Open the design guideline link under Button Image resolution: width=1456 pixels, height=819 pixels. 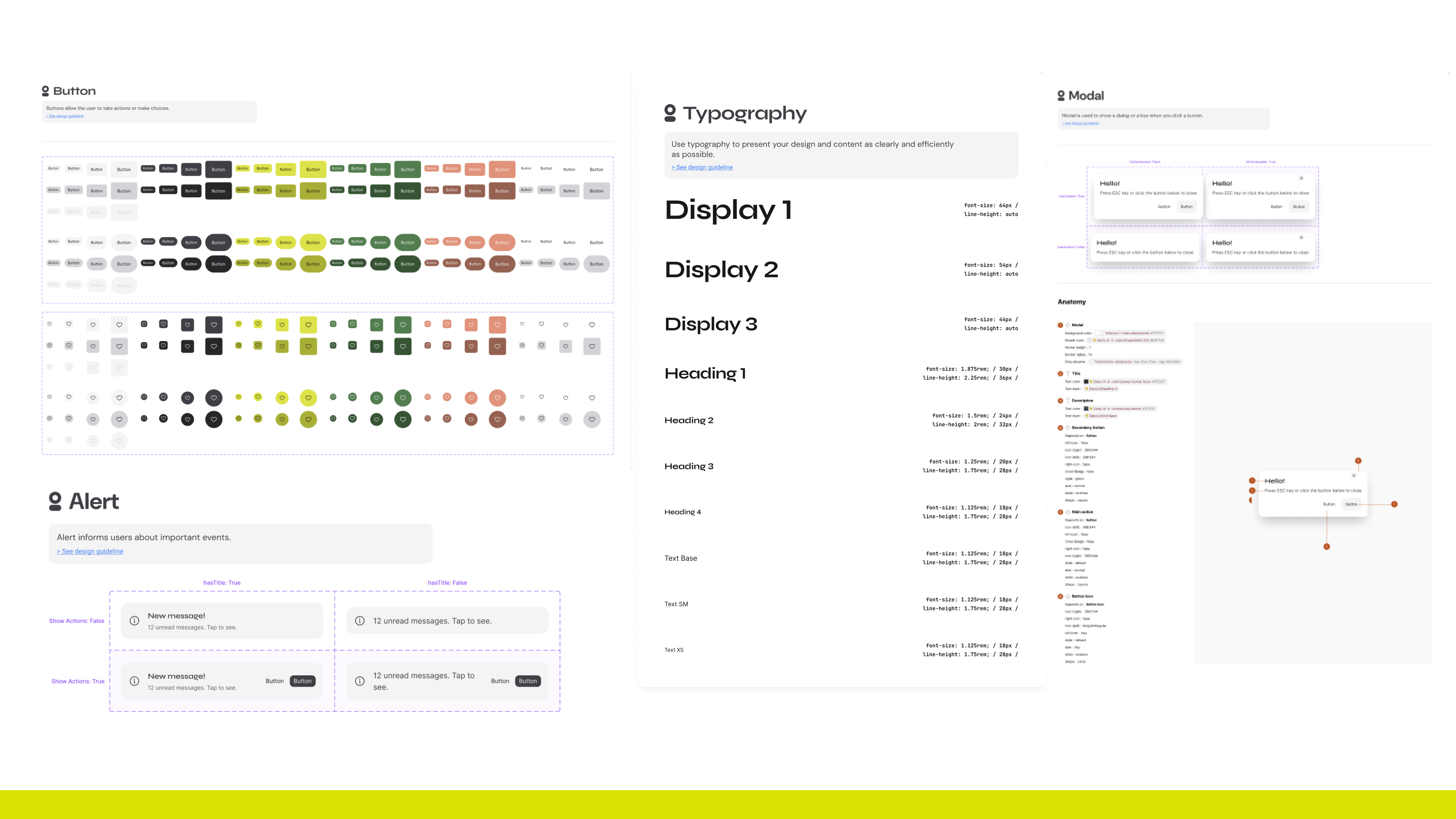65,116
